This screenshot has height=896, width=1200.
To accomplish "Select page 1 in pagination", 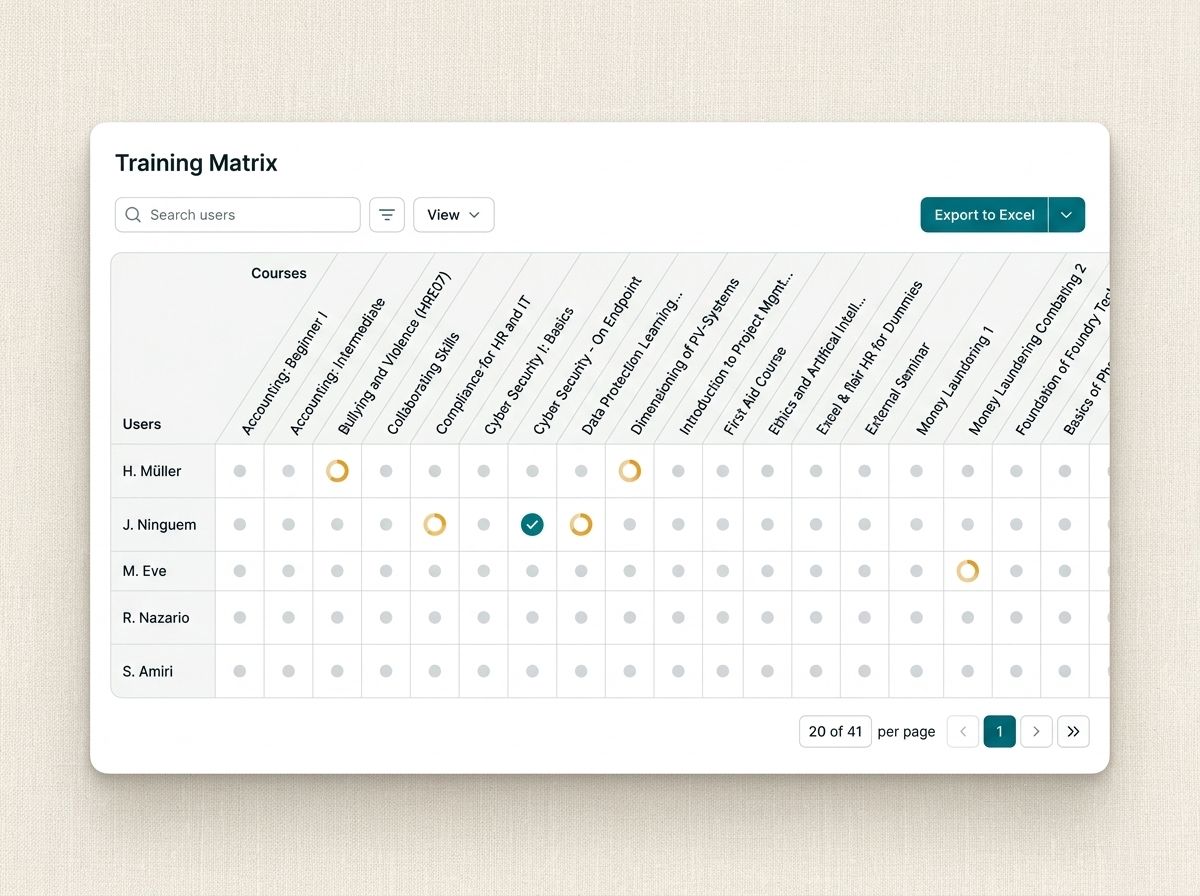I will (x=1000, y=732).
